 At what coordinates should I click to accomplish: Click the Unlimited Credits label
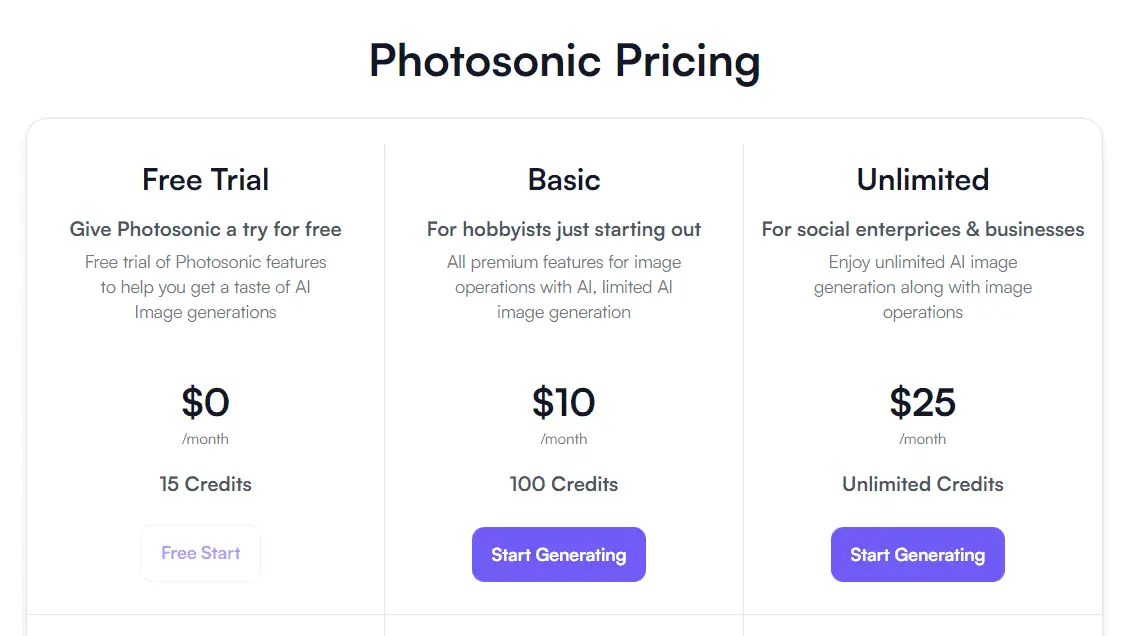click(921, 484)
